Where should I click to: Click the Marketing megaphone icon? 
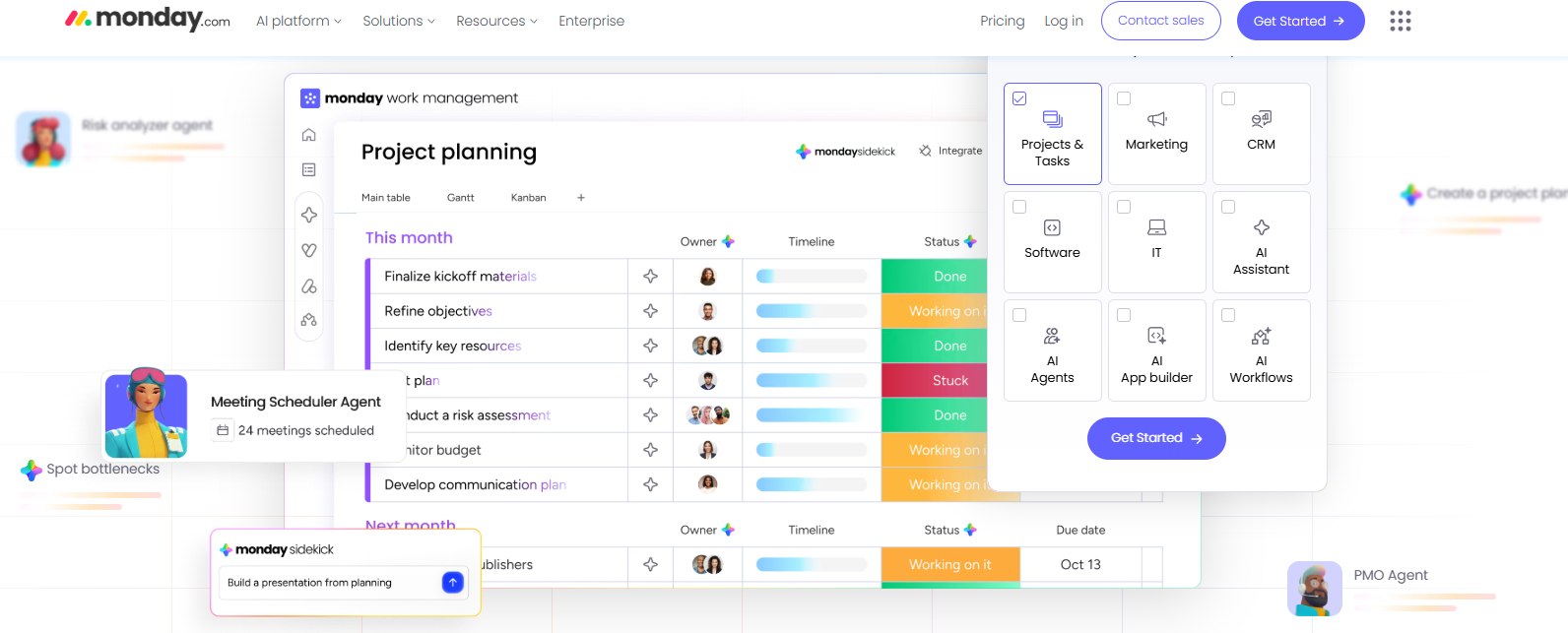(x=1157, y=119)
